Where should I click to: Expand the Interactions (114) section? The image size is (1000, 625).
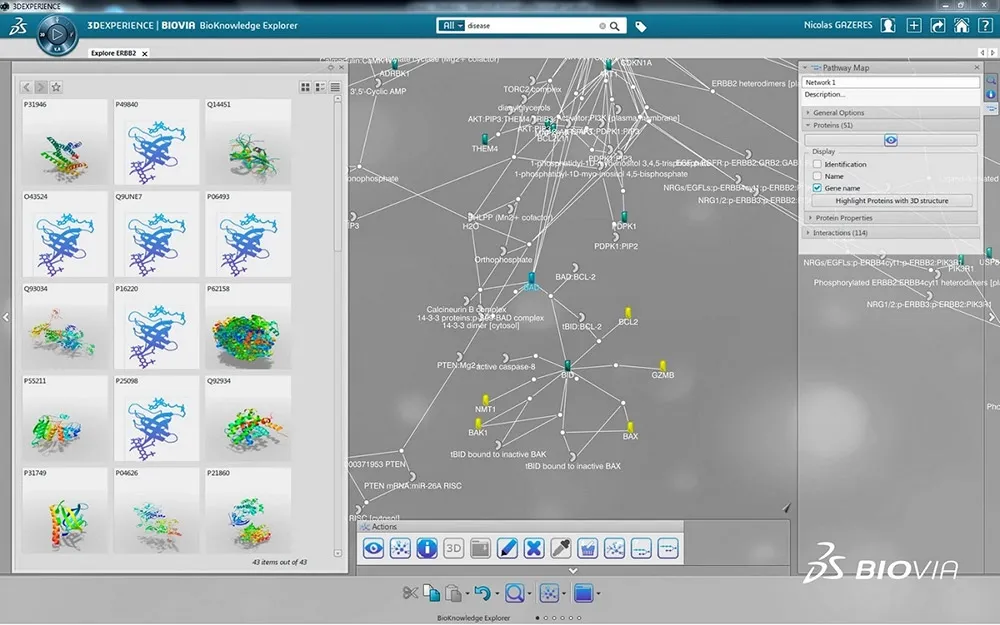tap(840, 233)
